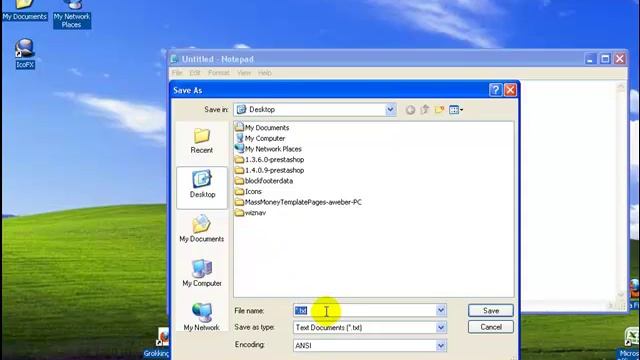Select My Documents desktop icon
The height and width of the screenshot is (360, 640).
(24, 10)
